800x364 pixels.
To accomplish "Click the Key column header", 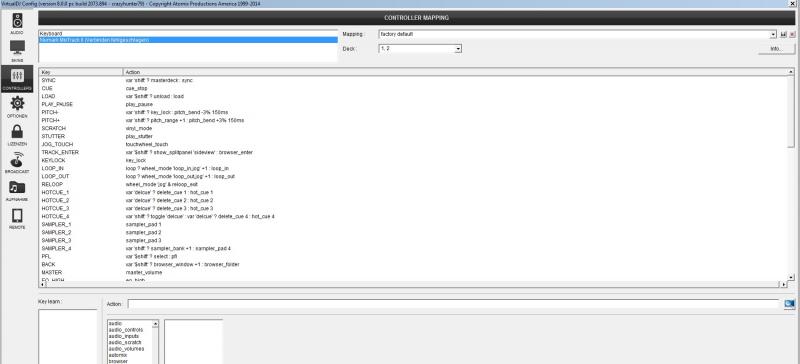I will pyautogui.click(x=81, y=72).
